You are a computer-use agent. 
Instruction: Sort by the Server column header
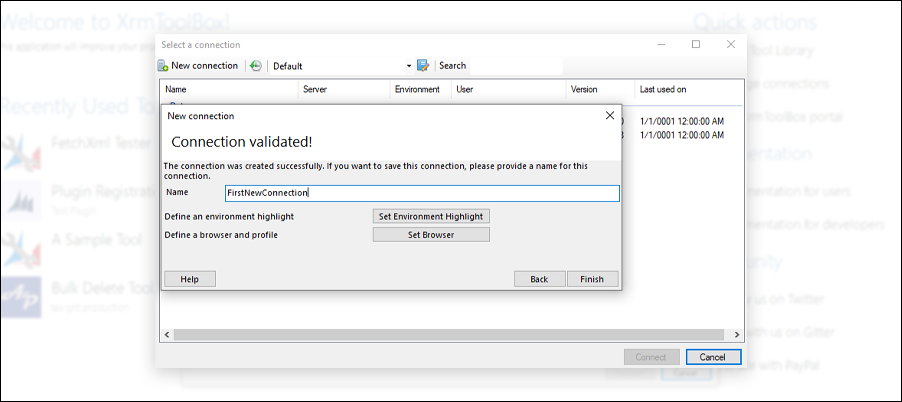343,89
